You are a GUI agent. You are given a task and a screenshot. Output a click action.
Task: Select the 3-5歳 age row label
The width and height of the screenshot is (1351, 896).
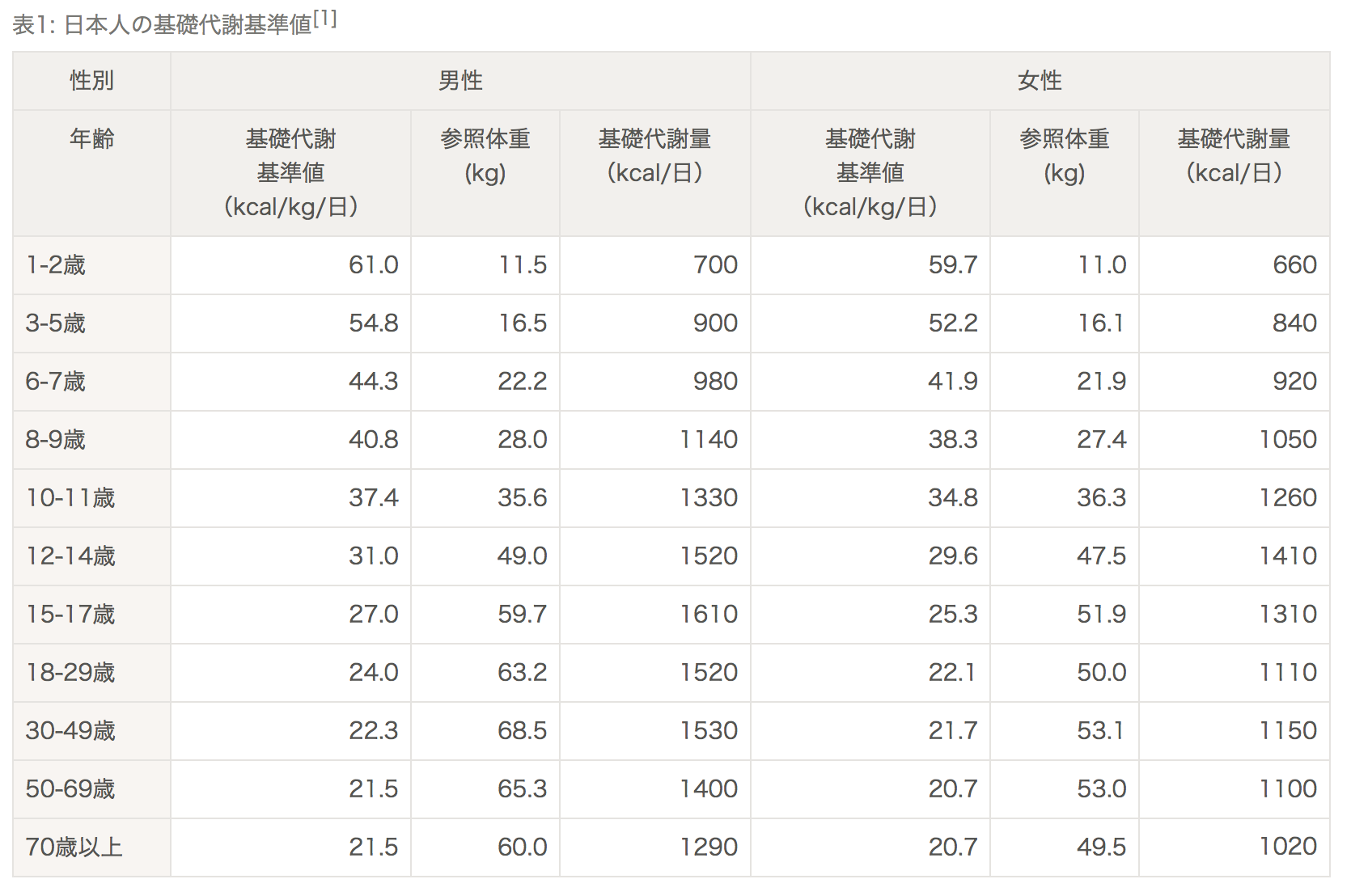tap(56, 323)
